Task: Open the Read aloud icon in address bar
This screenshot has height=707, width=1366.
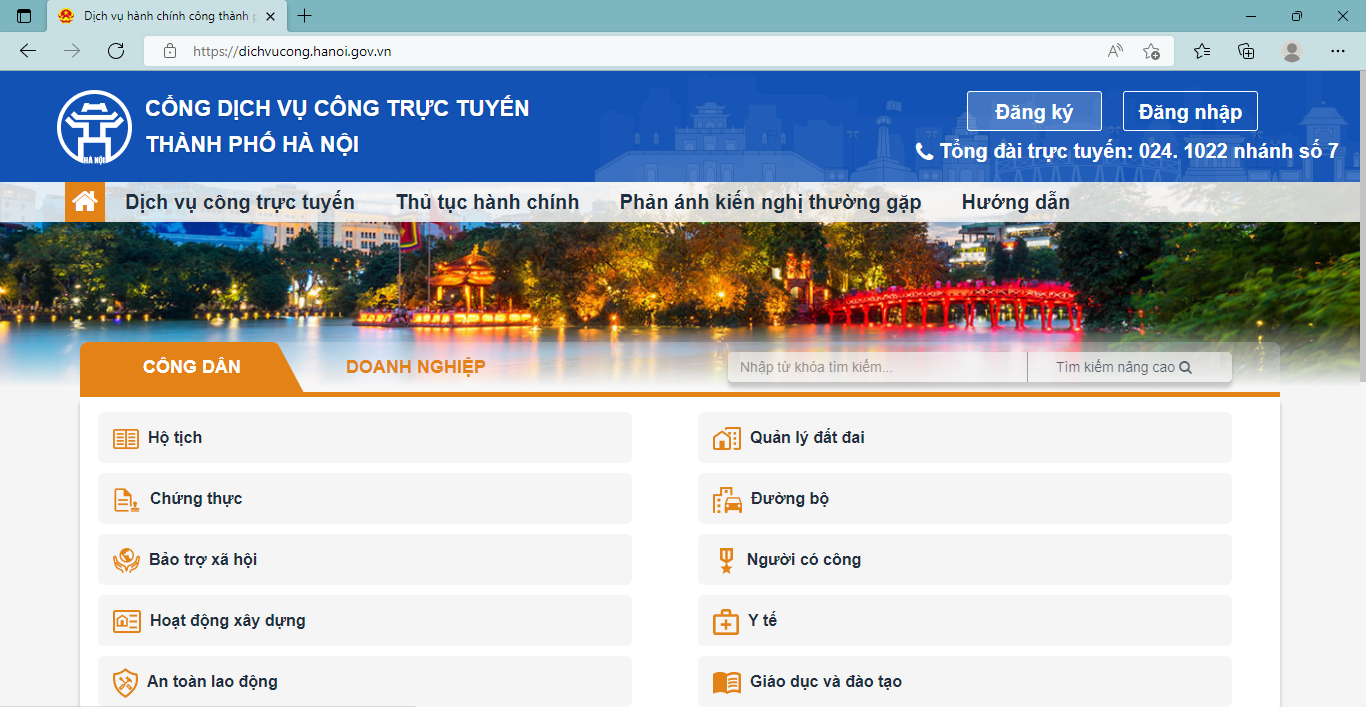Action: click(1115, 51)
